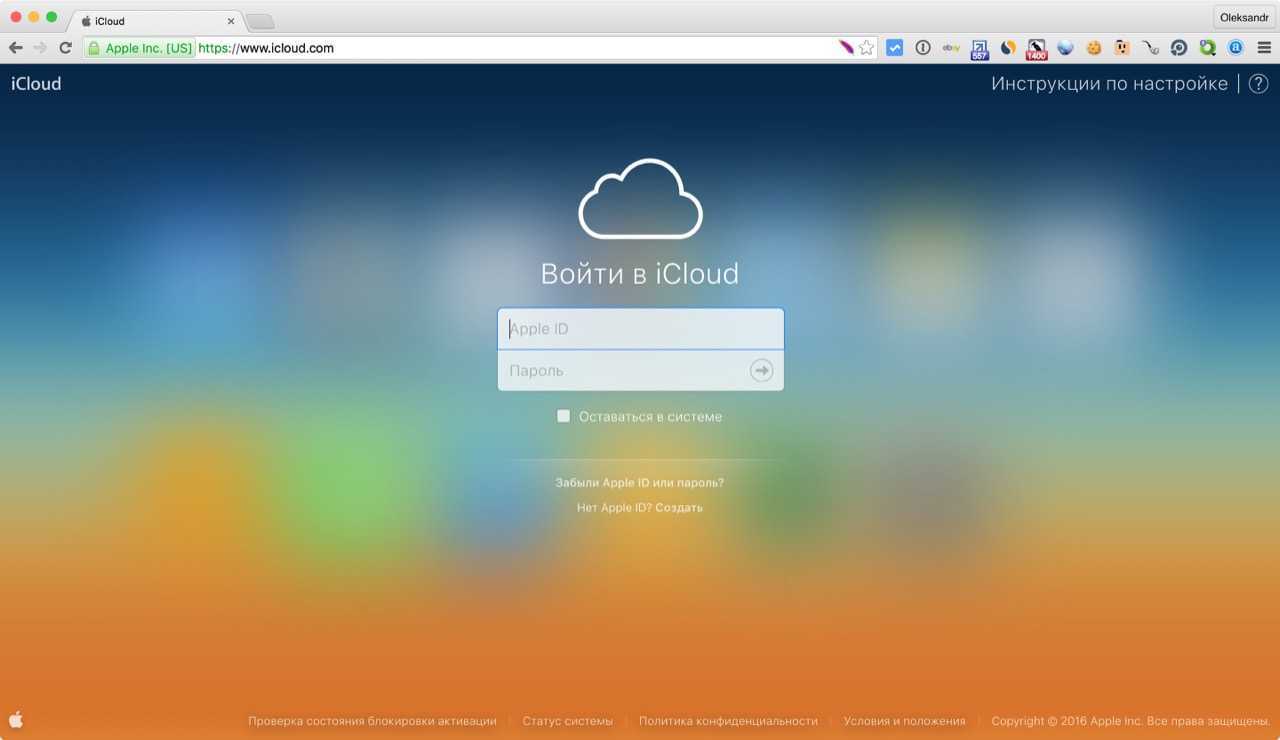Click "Нет Apple ID? Создать" link
The width and height of the screenshot is (1280, 740).
tap(639, 508)
